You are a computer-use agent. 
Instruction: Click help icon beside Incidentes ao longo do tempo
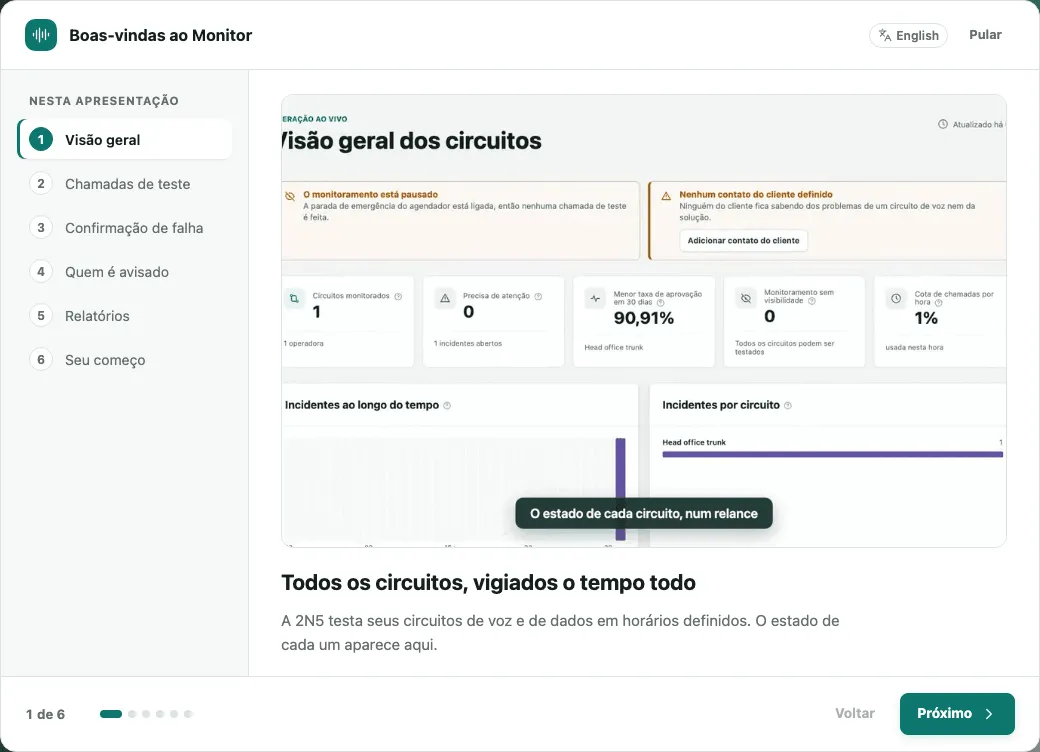point(447,405)
